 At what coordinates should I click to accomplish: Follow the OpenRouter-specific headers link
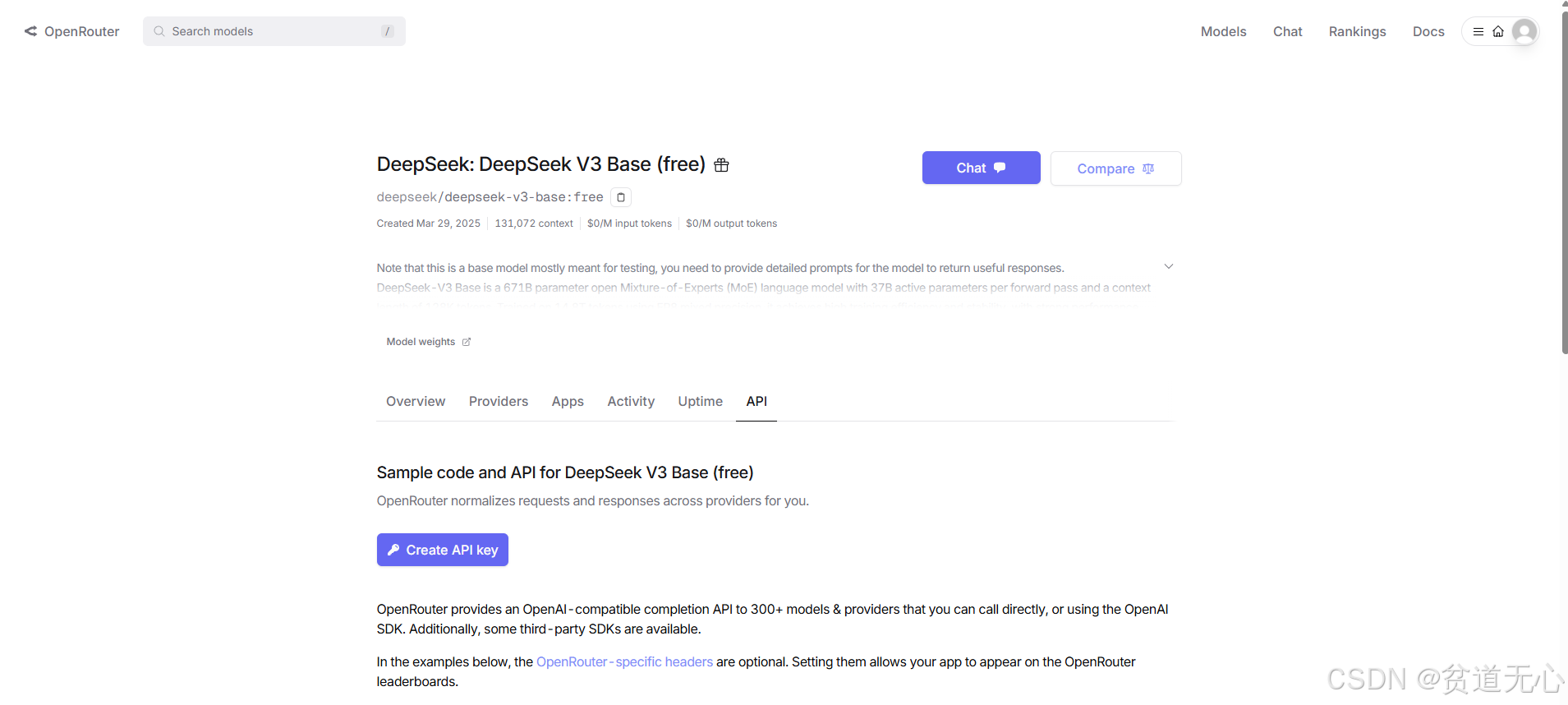click(624, 661)
